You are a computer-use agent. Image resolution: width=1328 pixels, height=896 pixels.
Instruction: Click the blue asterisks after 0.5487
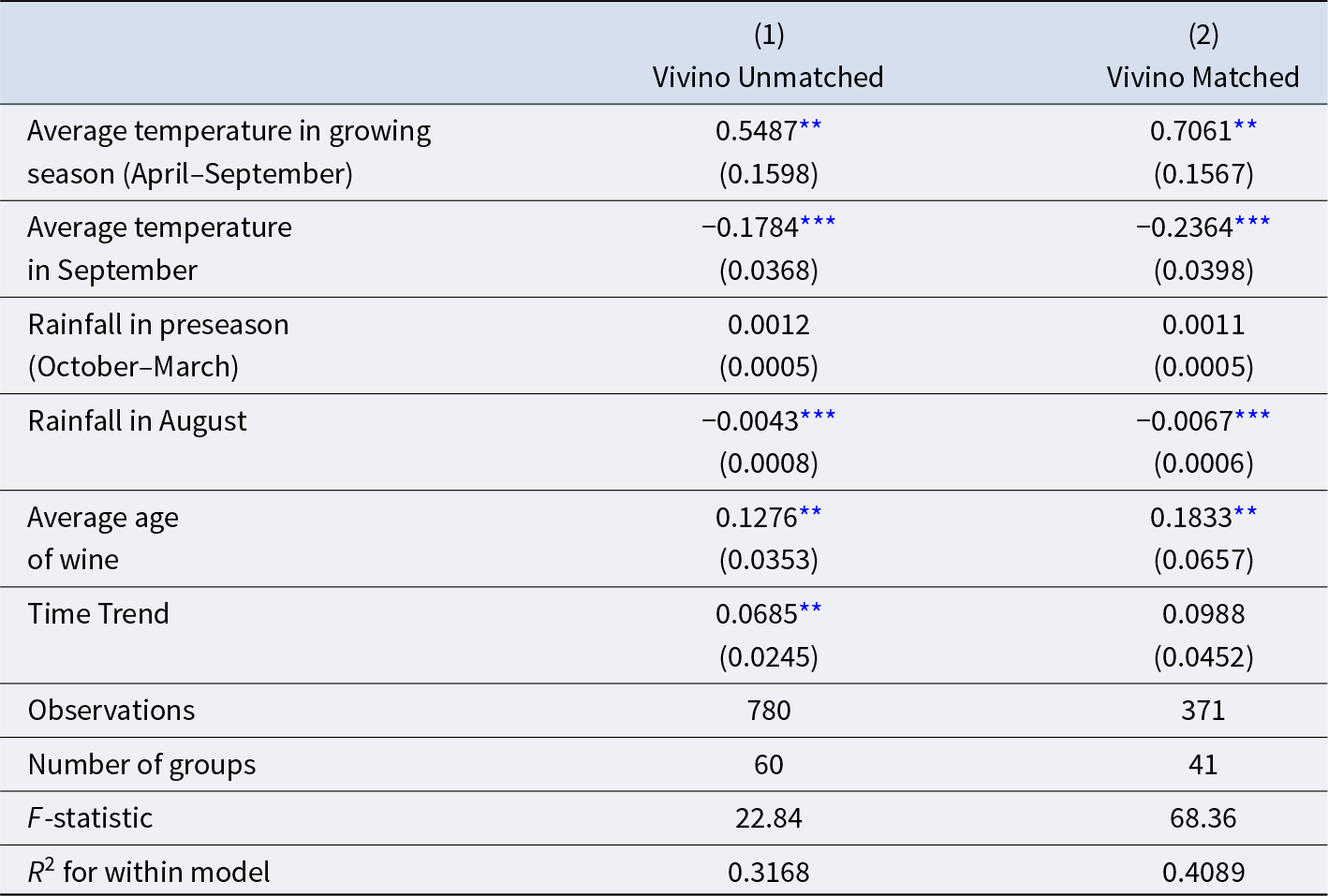click(x=811, y=126)
